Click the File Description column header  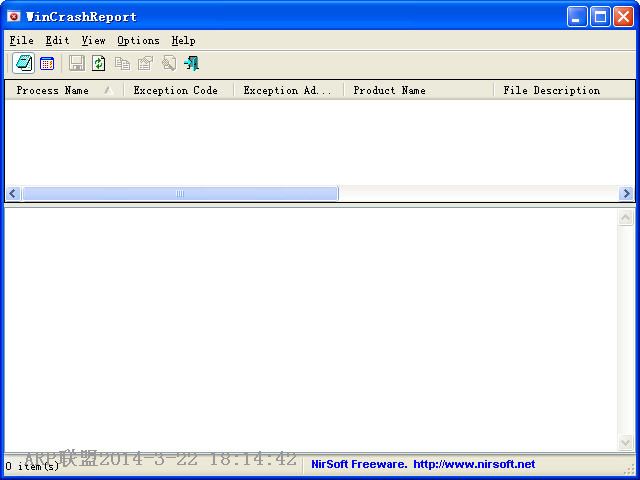(x=552, y=90)
